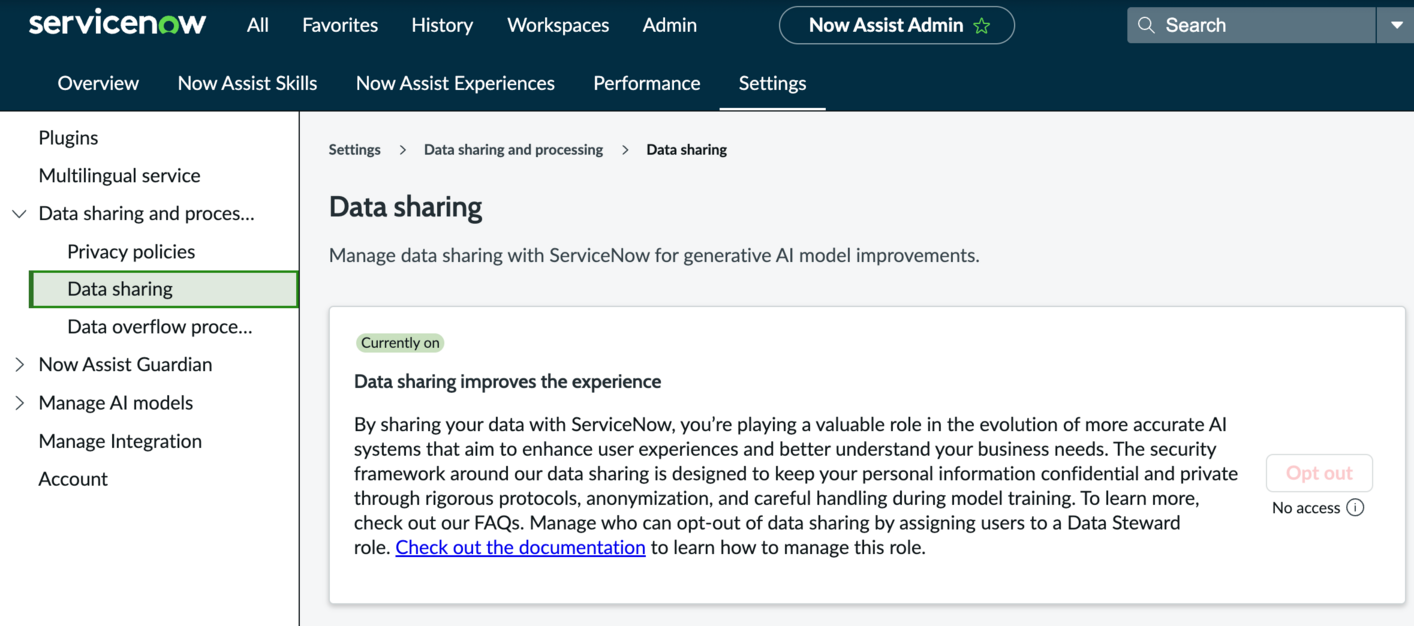Open the Workspaces menu
The width and height of the screenshot is (1414, 626).
point(558,25)
